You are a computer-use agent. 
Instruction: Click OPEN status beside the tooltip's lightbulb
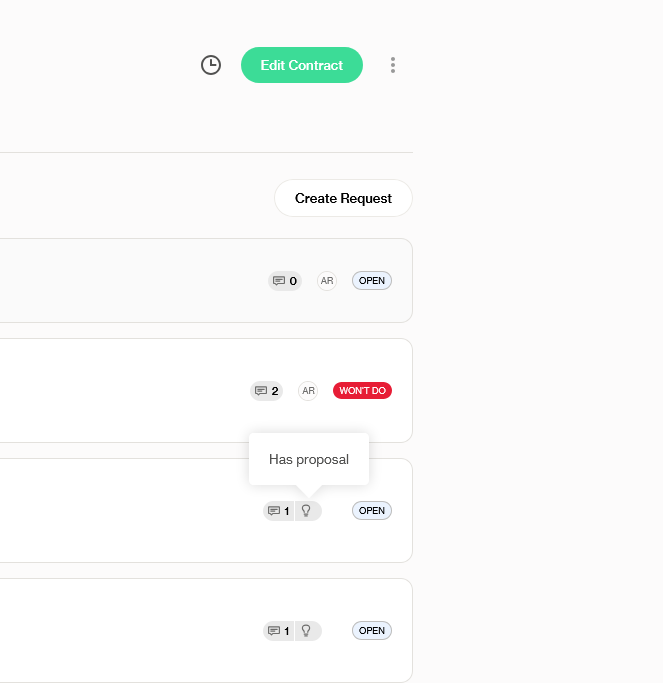tap(372, 511)
